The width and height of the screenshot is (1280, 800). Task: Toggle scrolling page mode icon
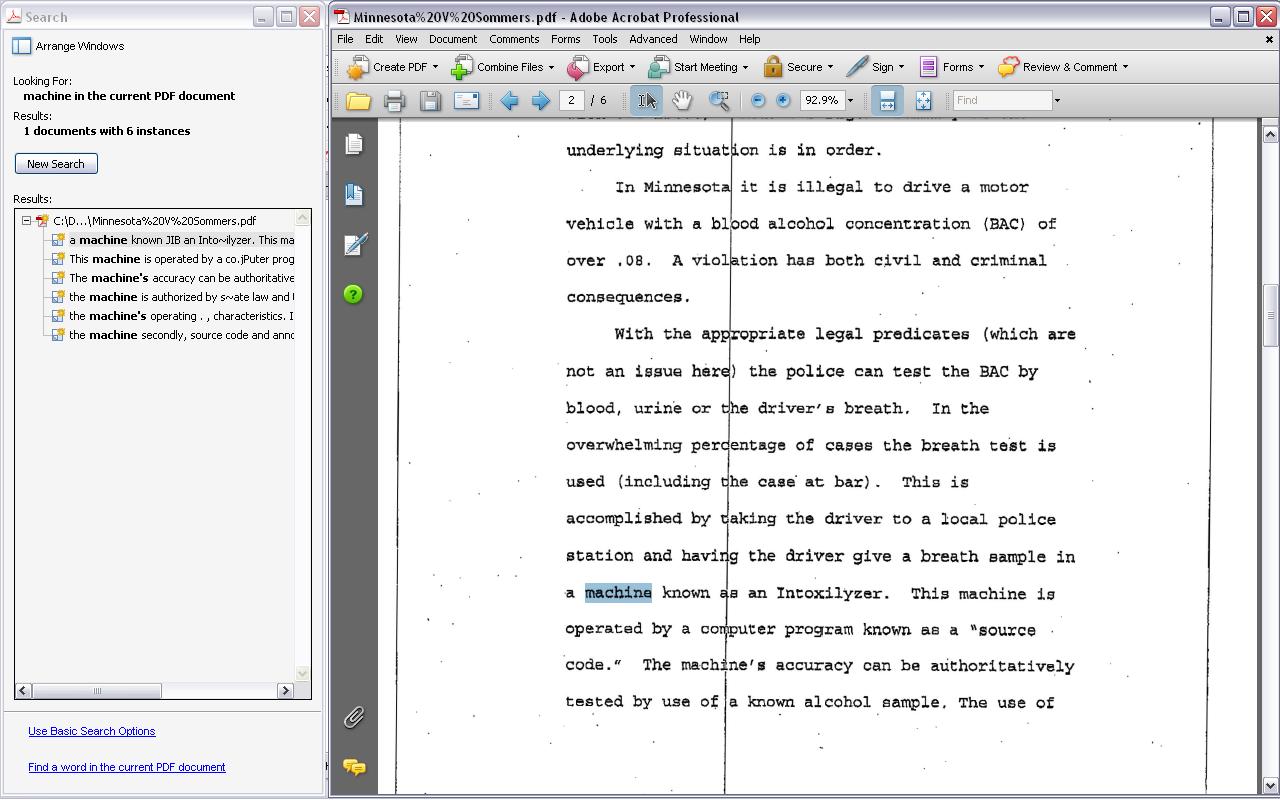point(887,100)
